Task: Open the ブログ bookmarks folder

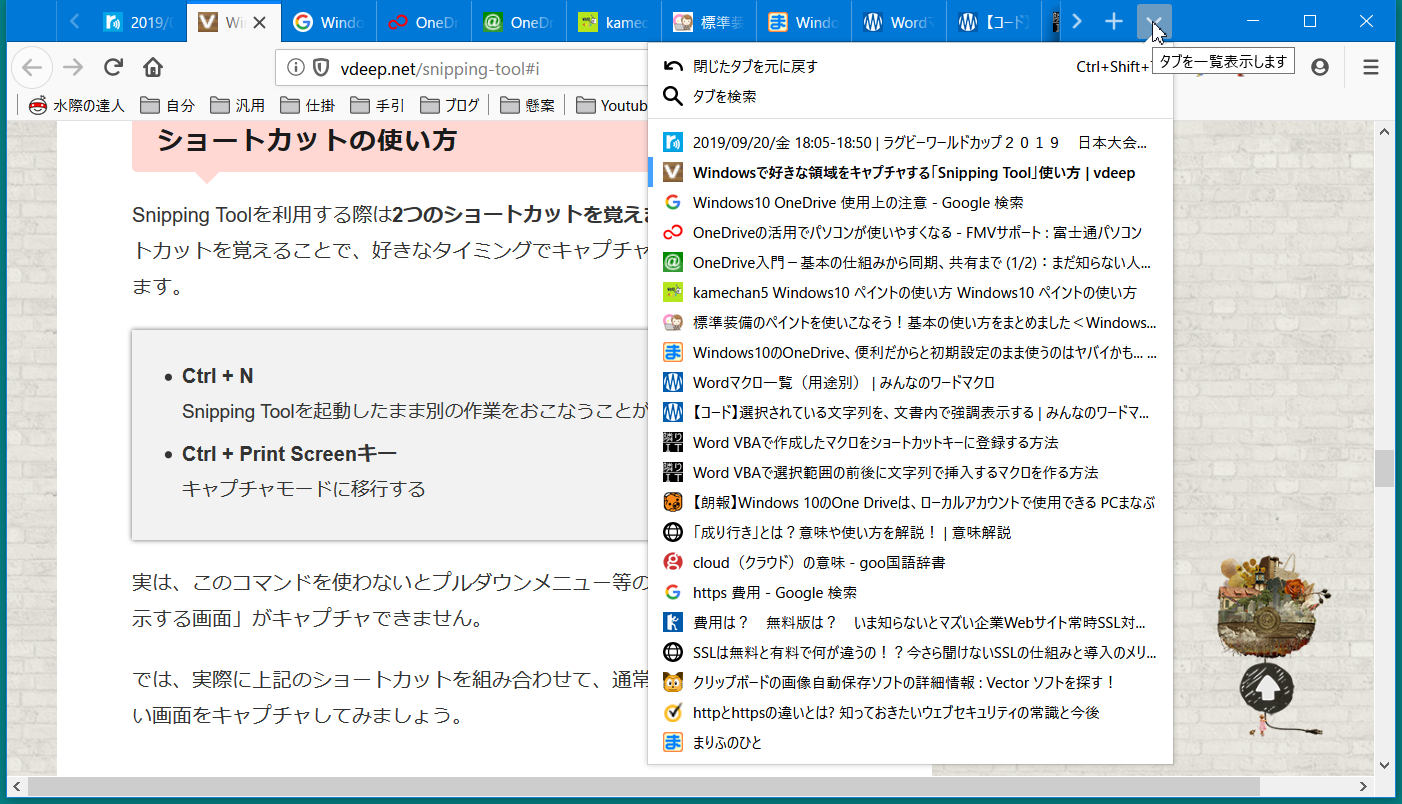Action: 450,105
